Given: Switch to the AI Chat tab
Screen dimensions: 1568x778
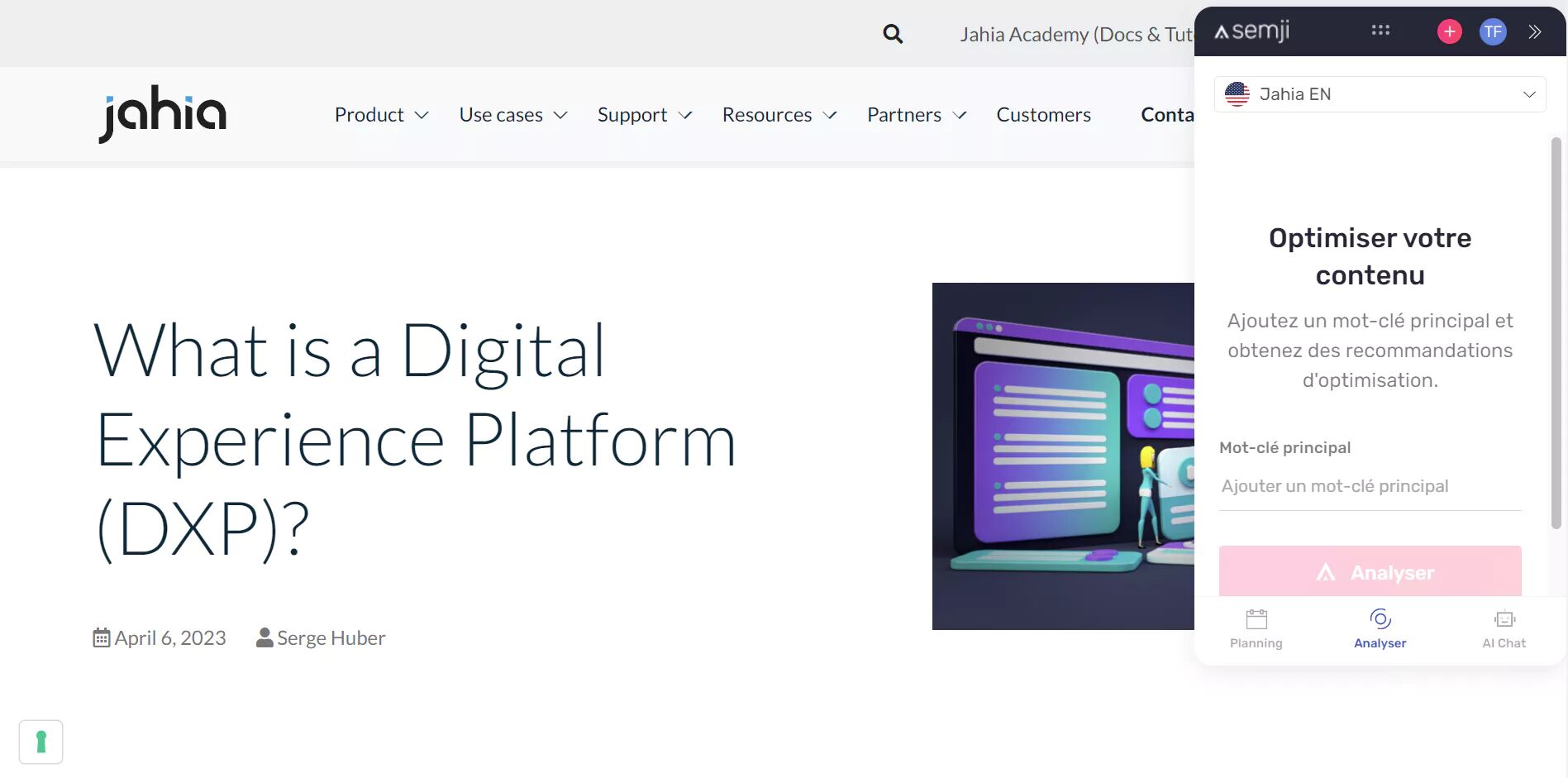Looking at the screenshot, I should pos(1504,629).
